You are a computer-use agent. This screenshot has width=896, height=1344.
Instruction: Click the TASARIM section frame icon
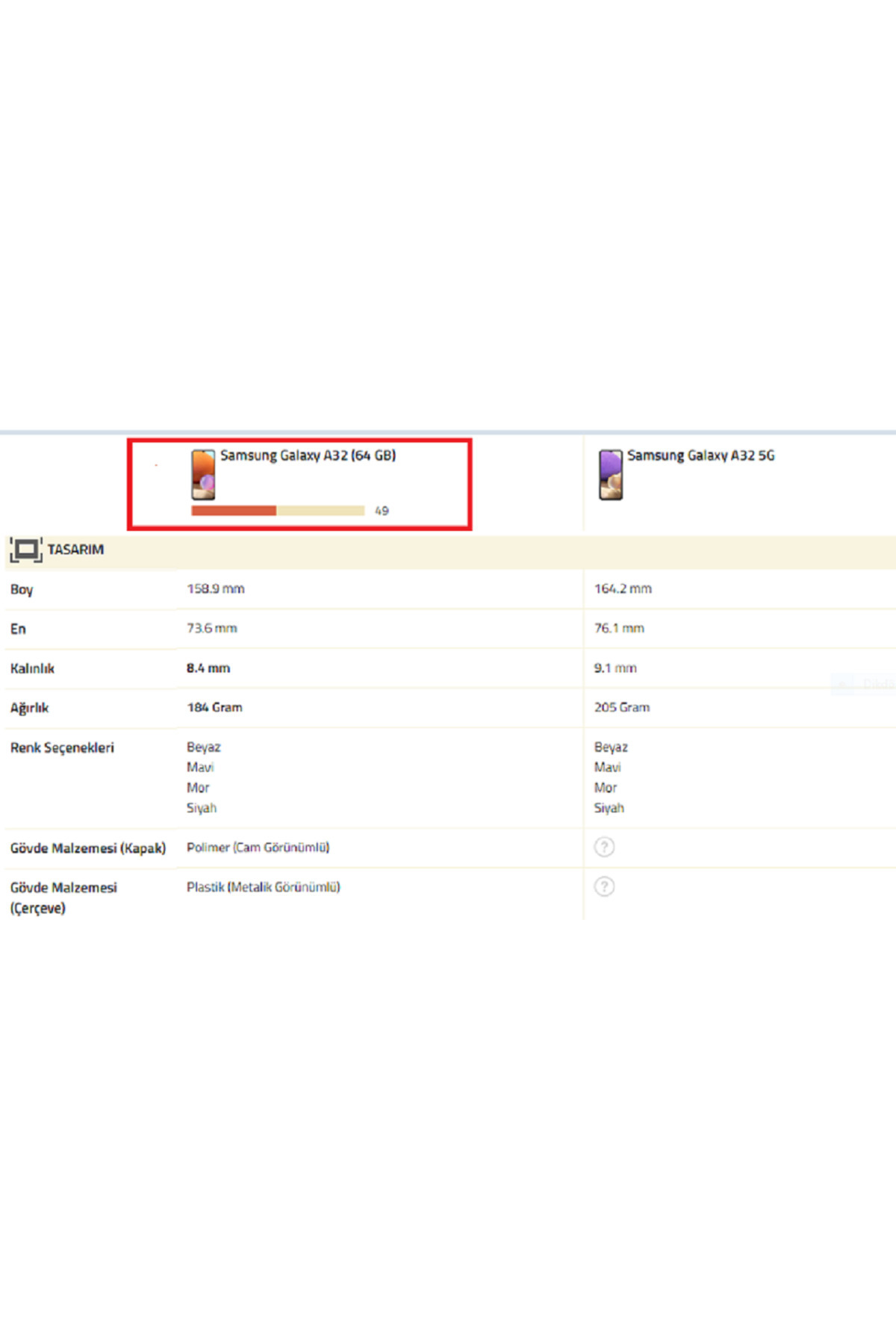[26, 550]
